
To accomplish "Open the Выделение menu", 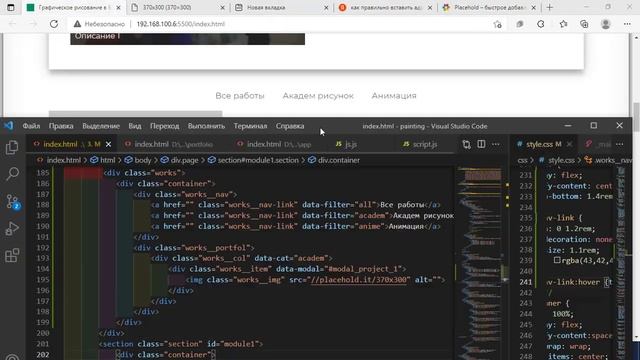I will point(101,126).
